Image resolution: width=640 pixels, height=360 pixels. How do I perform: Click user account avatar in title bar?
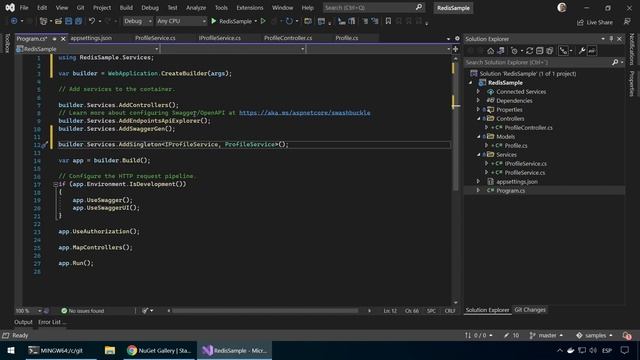point(562,7)
